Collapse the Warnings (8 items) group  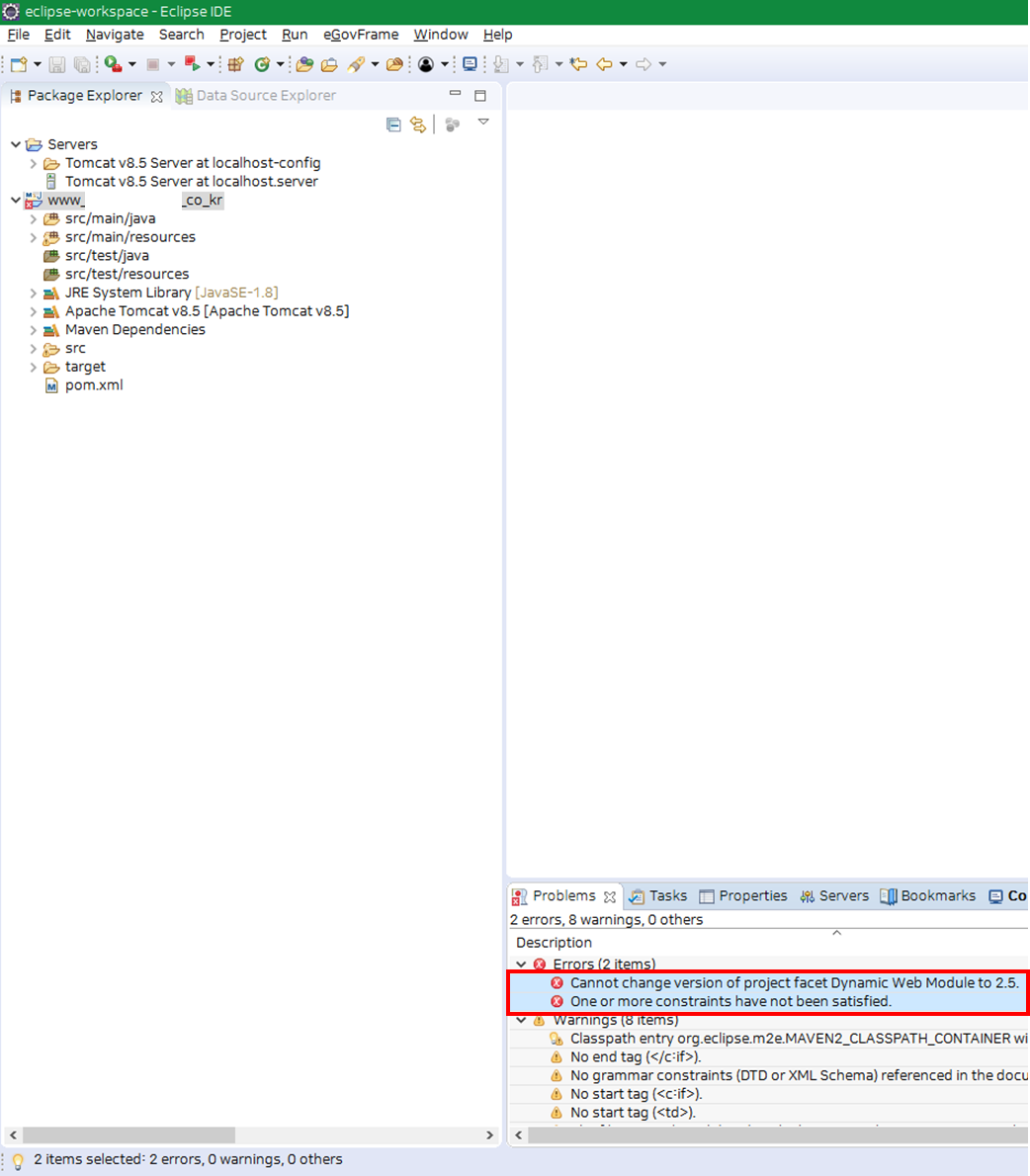point(521,1020)
